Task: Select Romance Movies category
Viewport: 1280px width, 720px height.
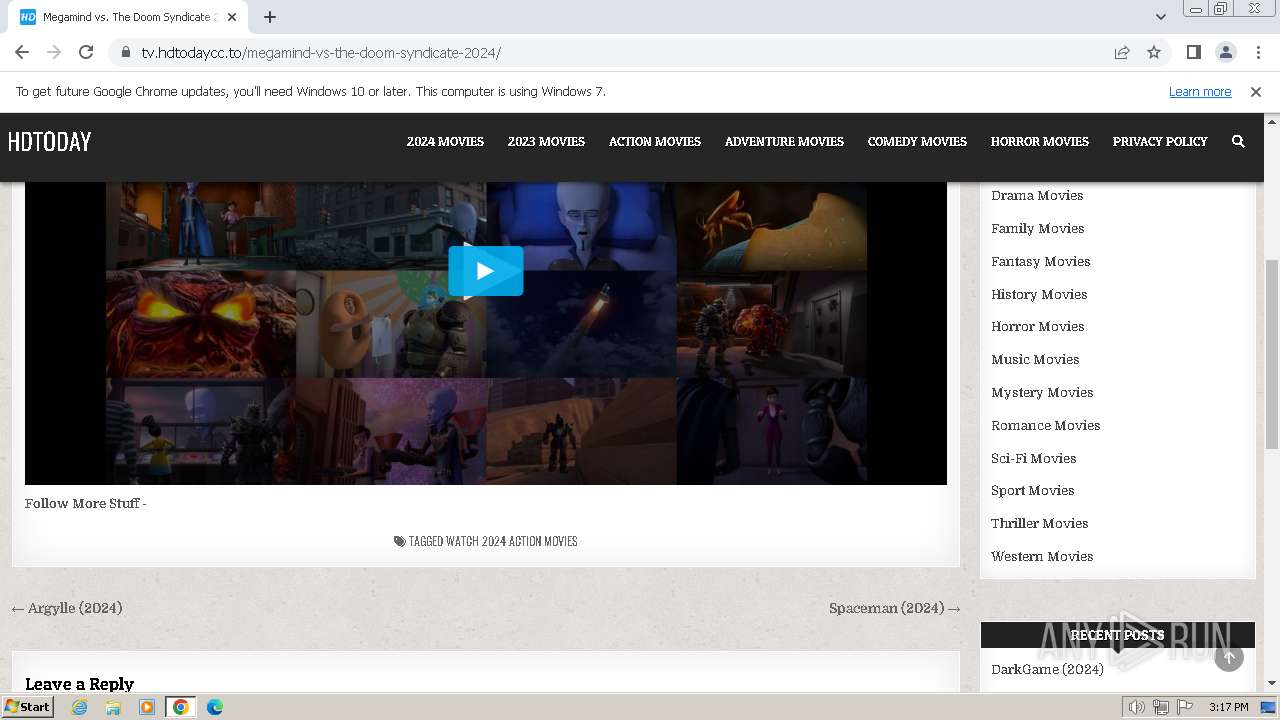Action: [x=1046, y=426]
